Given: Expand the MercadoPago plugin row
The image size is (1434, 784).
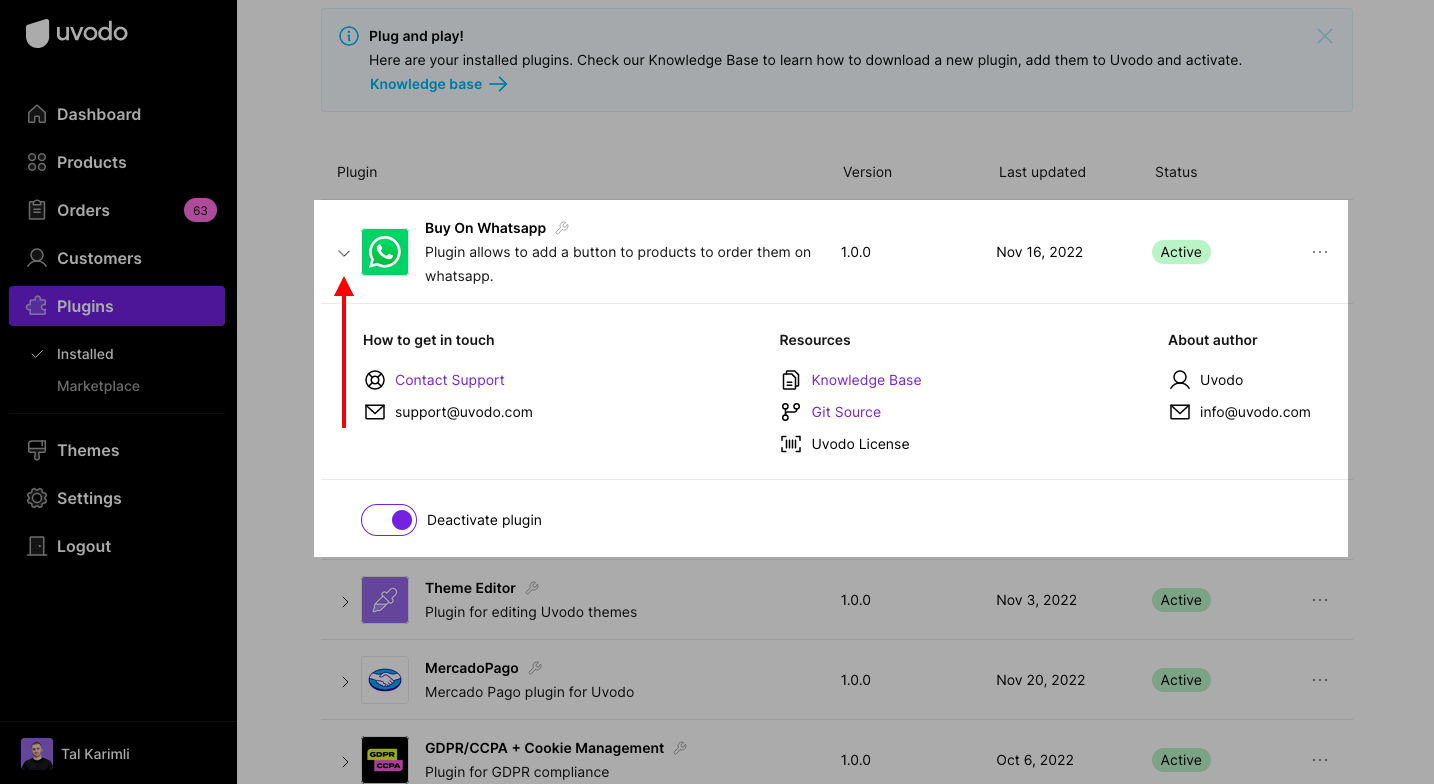Looking at the screenshot, I should pos(344,681).
